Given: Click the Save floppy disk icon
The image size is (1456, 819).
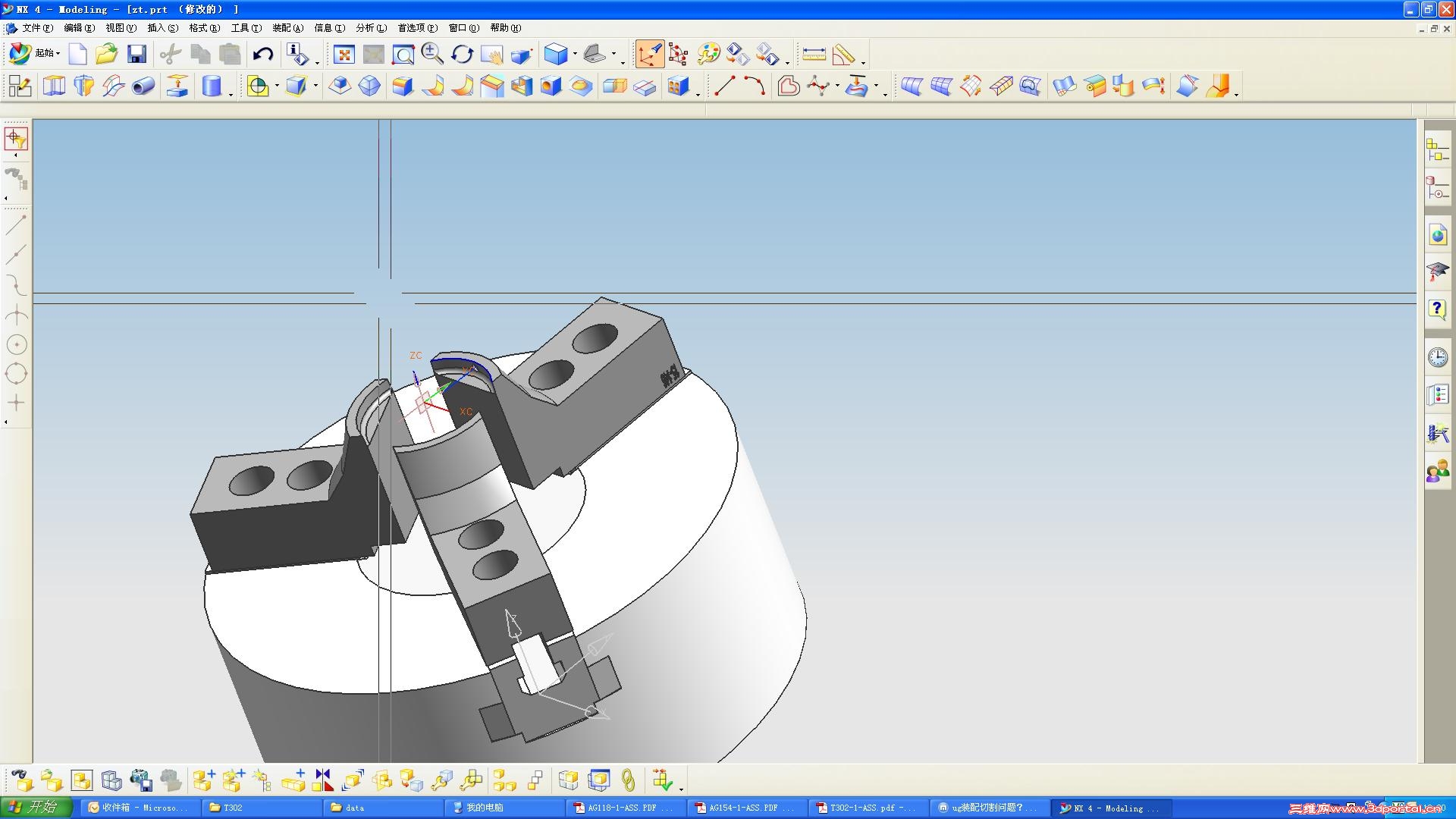Looking at the screenshot, I should click(x=136, y=54).
